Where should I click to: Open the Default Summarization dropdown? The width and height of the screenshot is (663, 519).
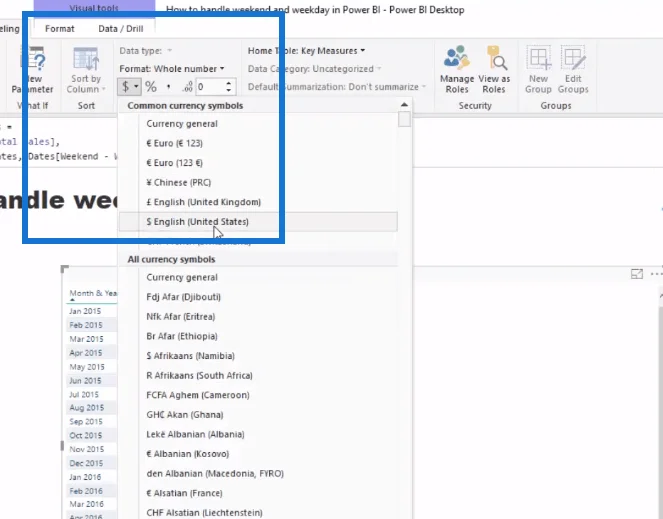coord(337,87)
